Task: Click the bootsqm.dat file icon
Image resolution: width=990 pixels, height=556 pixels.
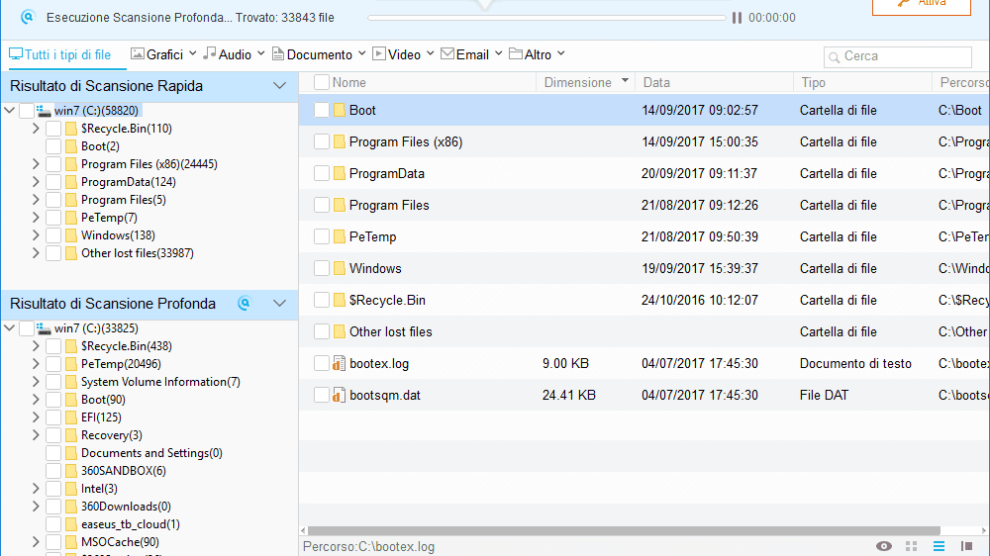Action: point(339,395)
